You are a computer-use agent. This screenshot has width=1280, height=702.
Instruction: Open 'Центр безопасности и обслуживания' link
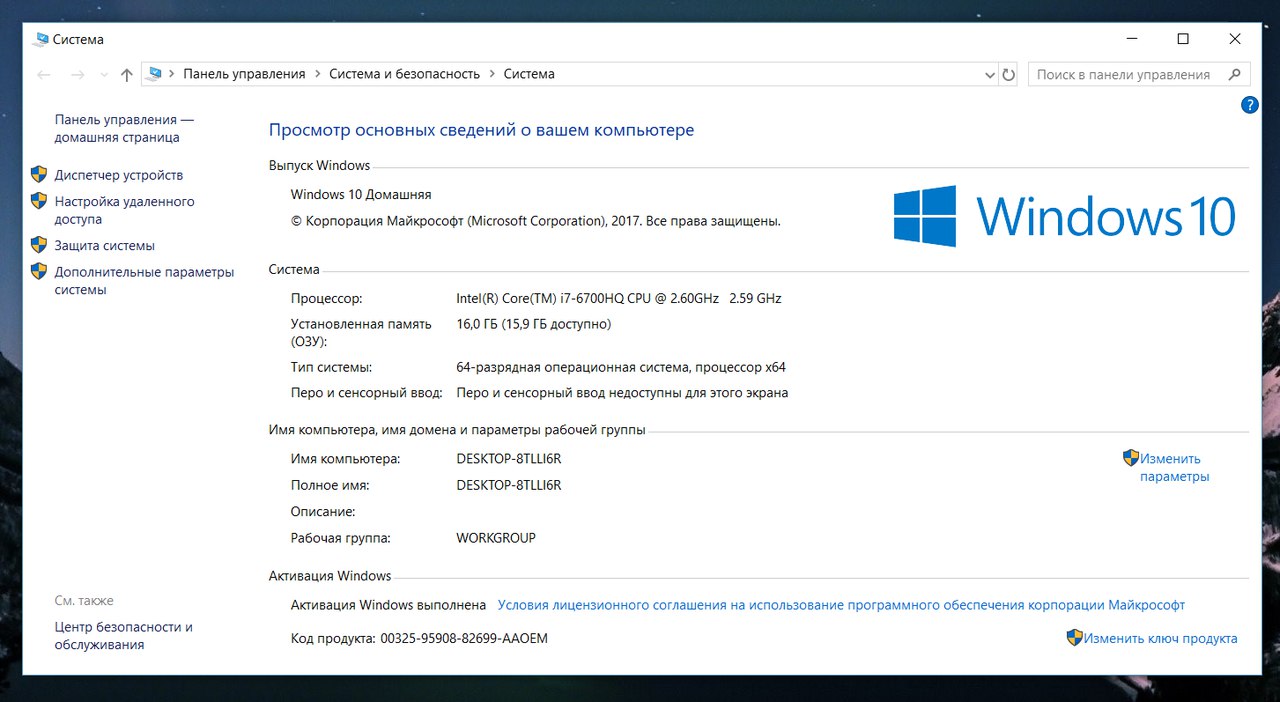[123, 636]
